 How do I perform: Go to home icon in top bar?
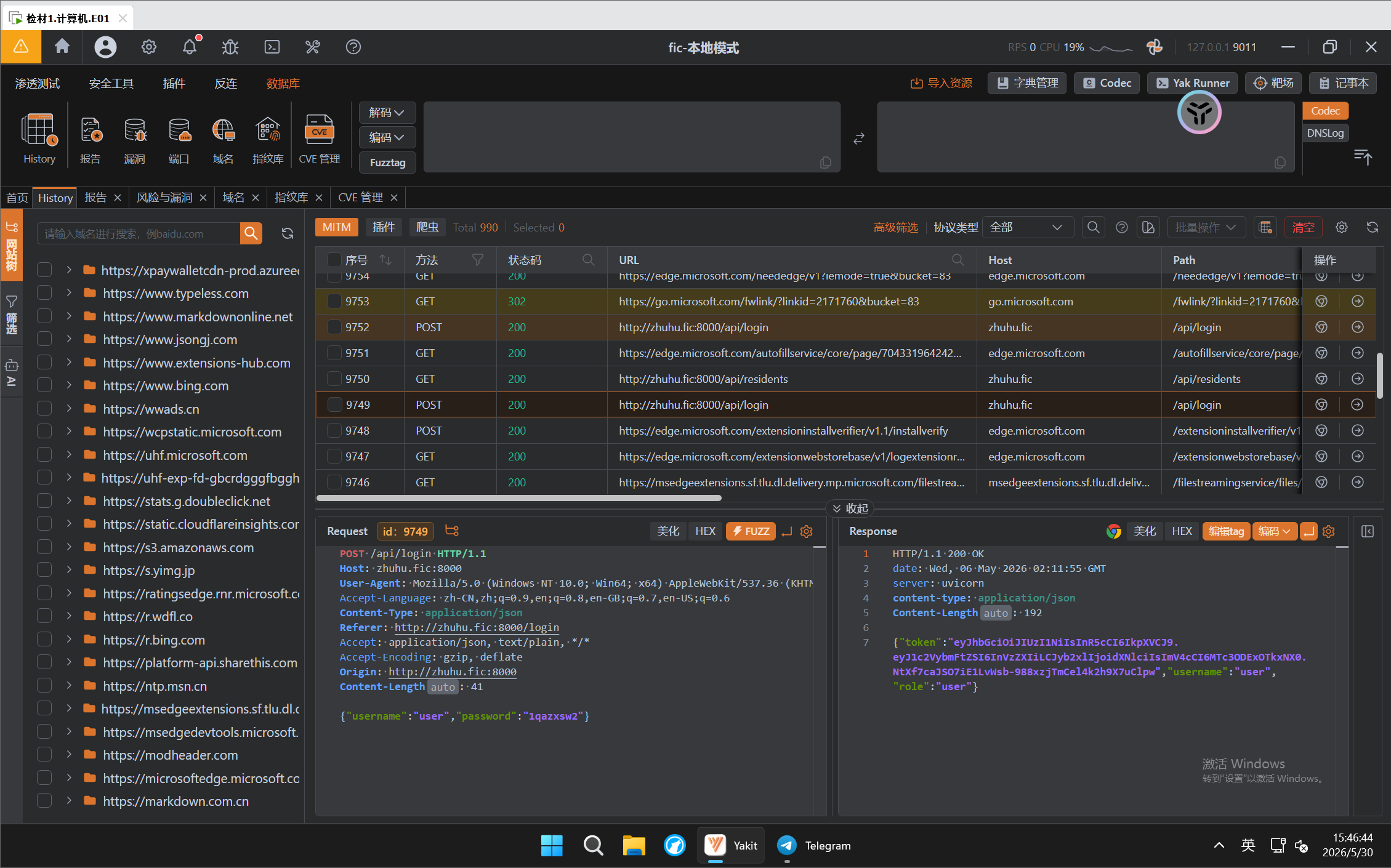(x=62, y=47)
